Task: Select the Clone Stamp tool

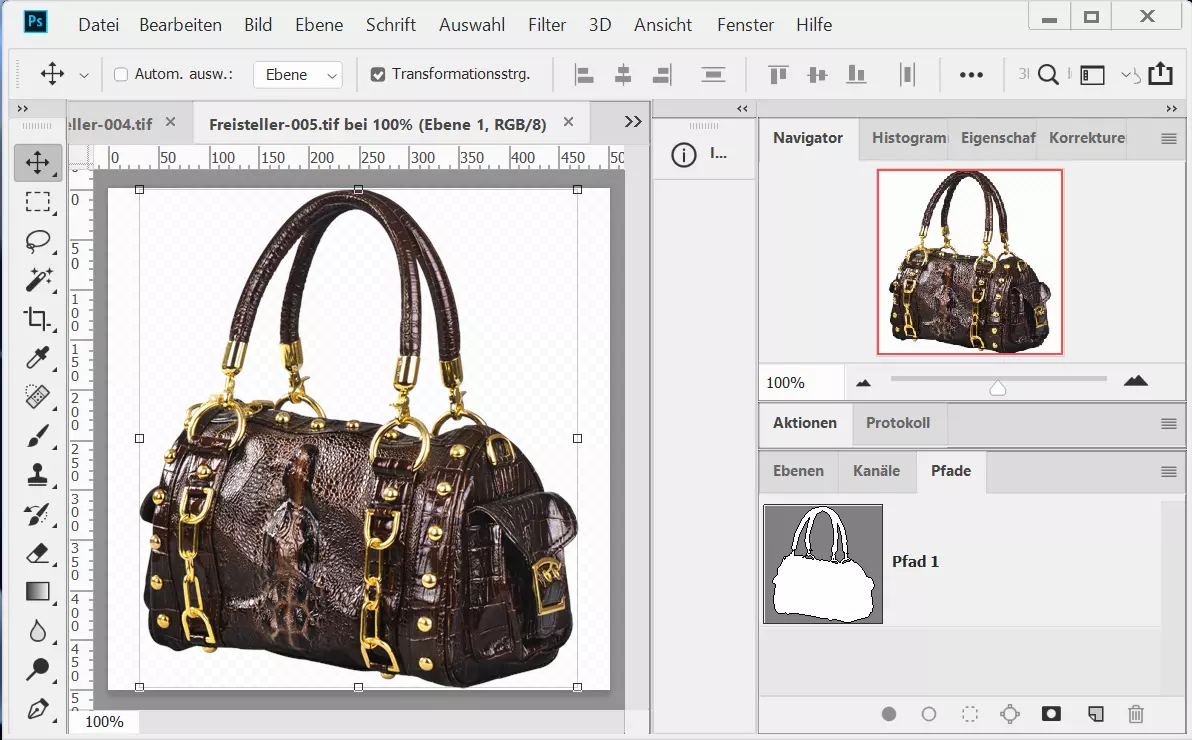Action: pyautogui.click(x=38, y=475)
